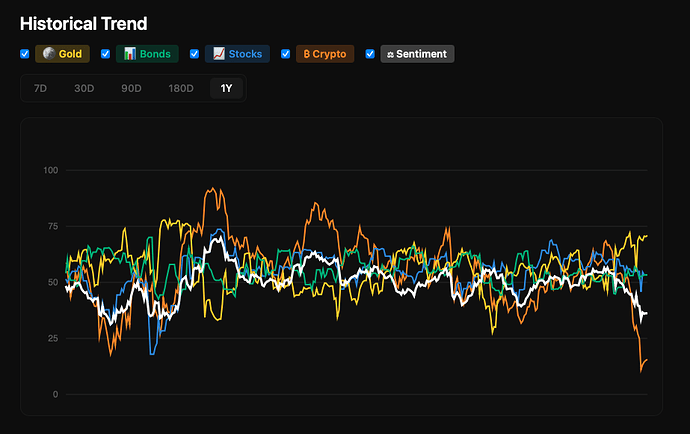Image resolution: width=690 pixels, height=434 pixels.
Task: Turn off the Sentiment checkbox
Action: click(370, 54)
